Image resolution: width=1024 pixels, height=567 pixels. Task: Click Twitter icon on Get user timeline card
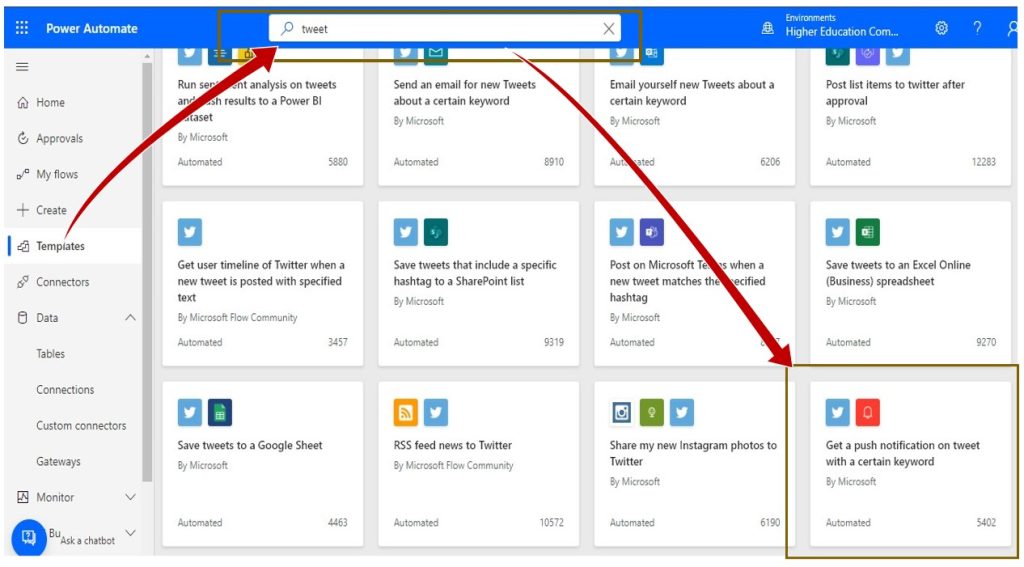190,232
